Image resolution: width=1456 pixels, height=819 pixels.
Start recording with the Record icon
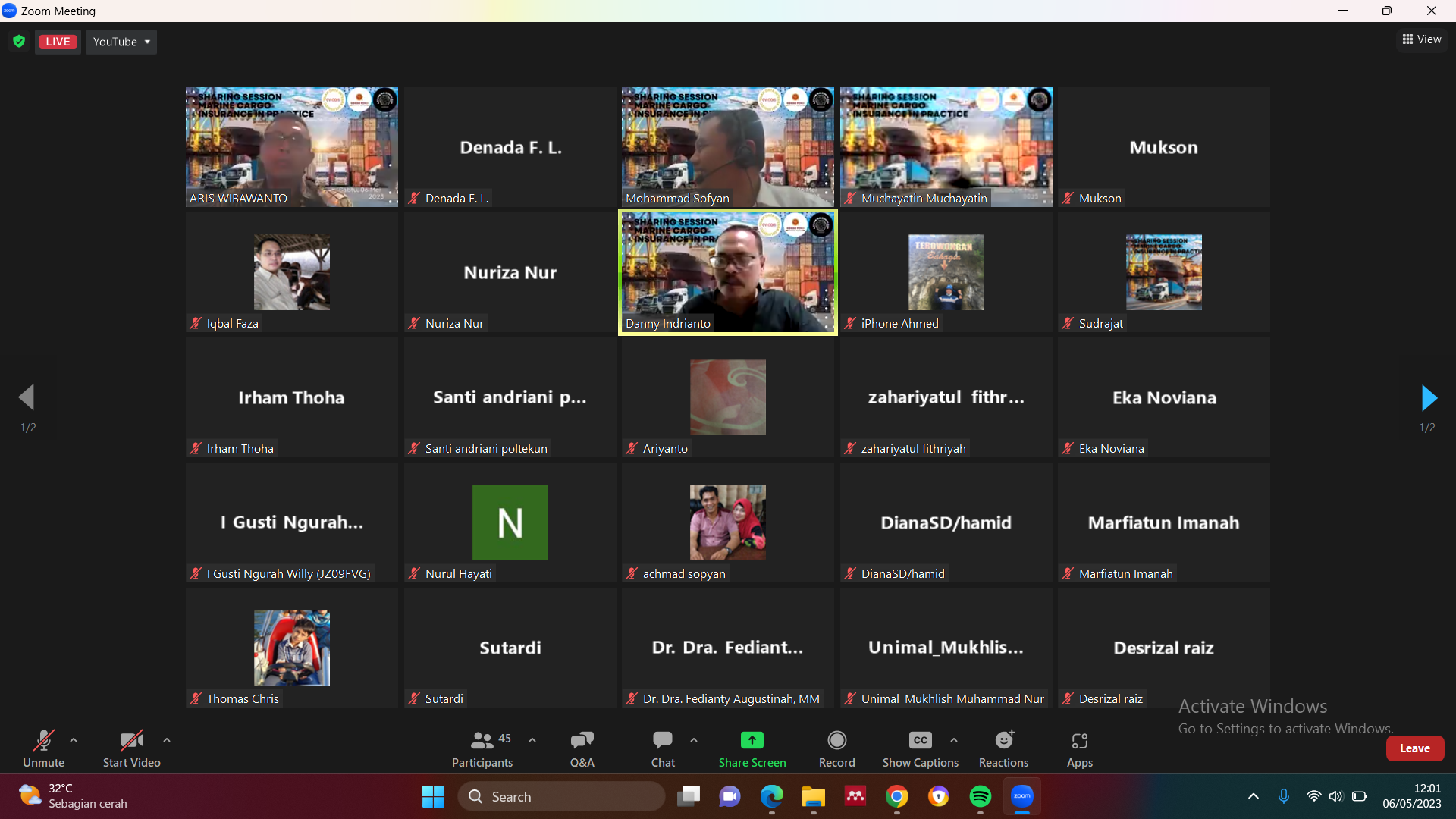click(836, 740)
